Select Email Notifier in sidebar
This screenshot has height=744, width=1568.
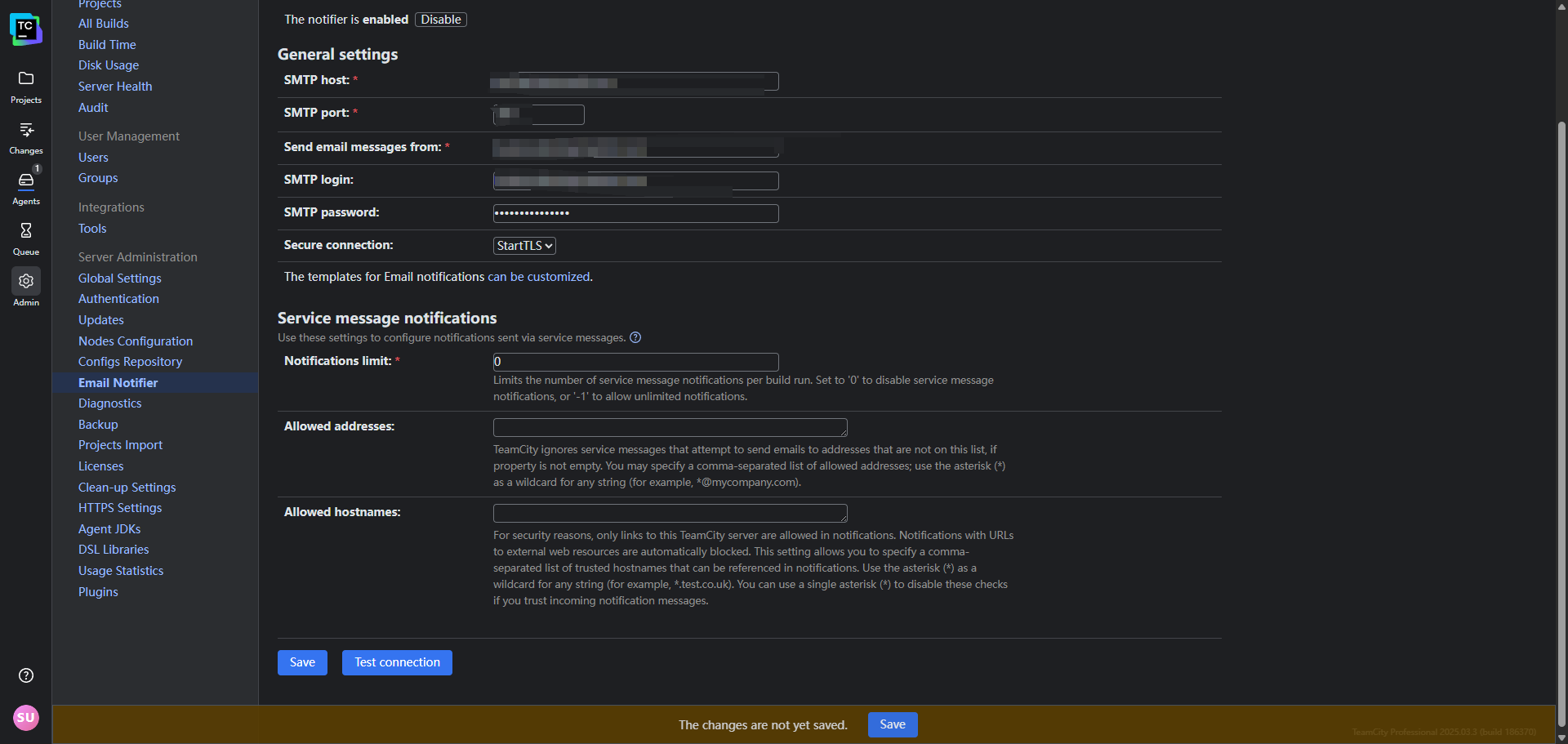click(118, 383)
